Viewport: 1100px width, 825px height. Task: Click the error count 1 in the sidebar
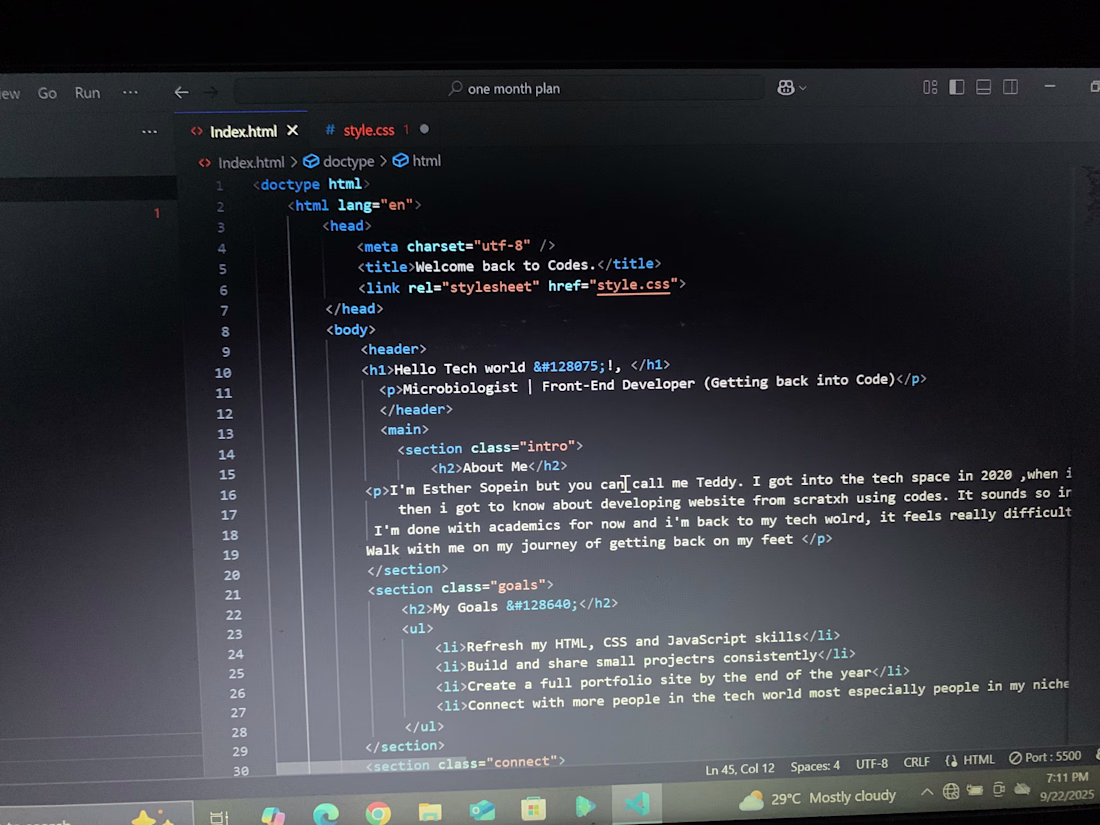(157, 213)
